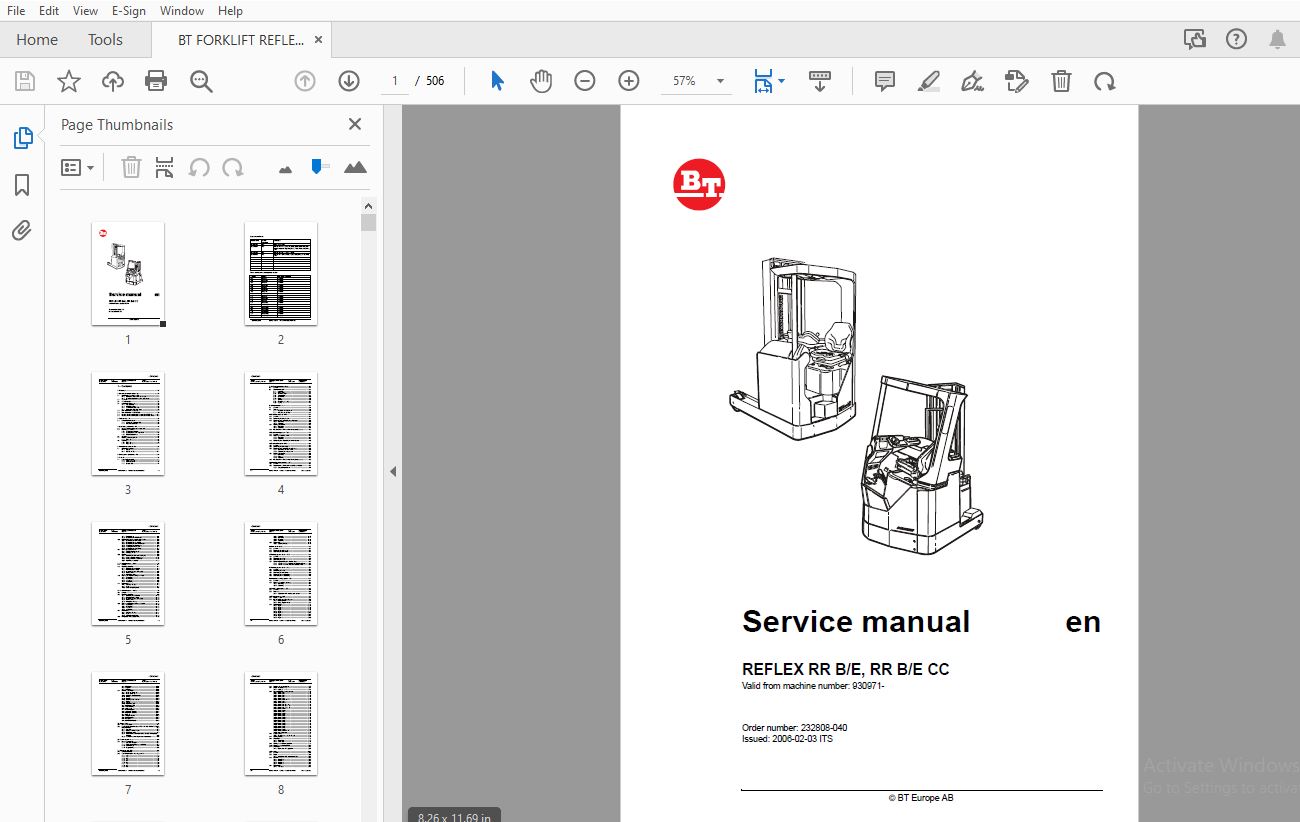This screenshot has height=822, width=1300.
Task: Open the Attachments paperclip panel
Action: coord(22,231)
